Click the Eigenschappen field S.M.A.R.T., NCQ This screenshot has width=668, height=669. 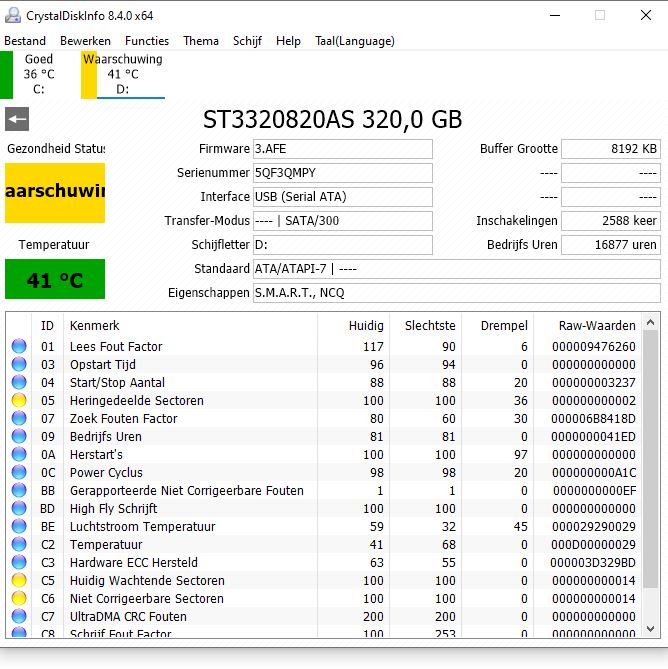tap(457, 293)
